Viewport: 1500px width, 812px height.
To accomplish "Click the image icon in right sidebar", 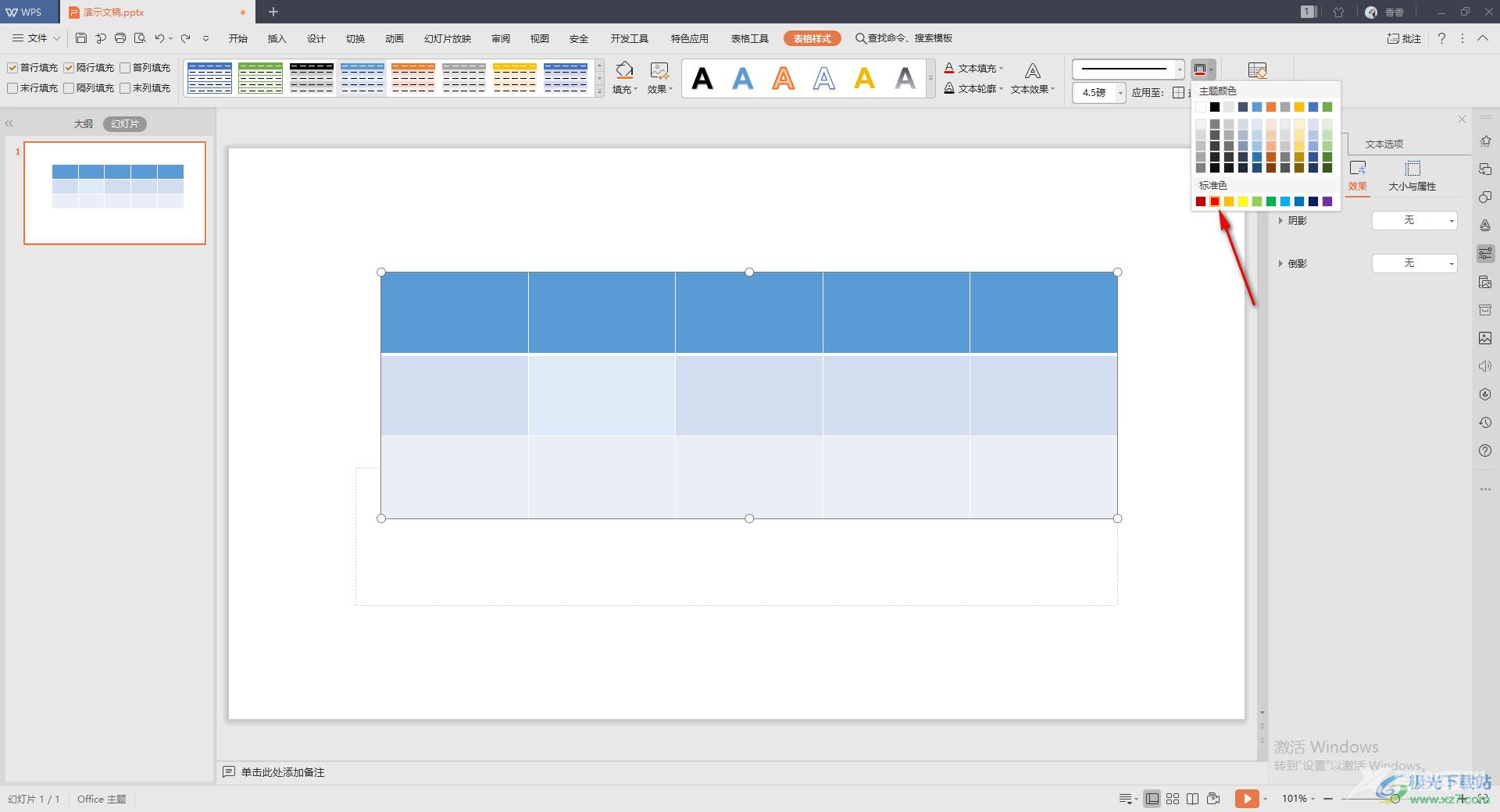I will click(x=1485, y=338).
